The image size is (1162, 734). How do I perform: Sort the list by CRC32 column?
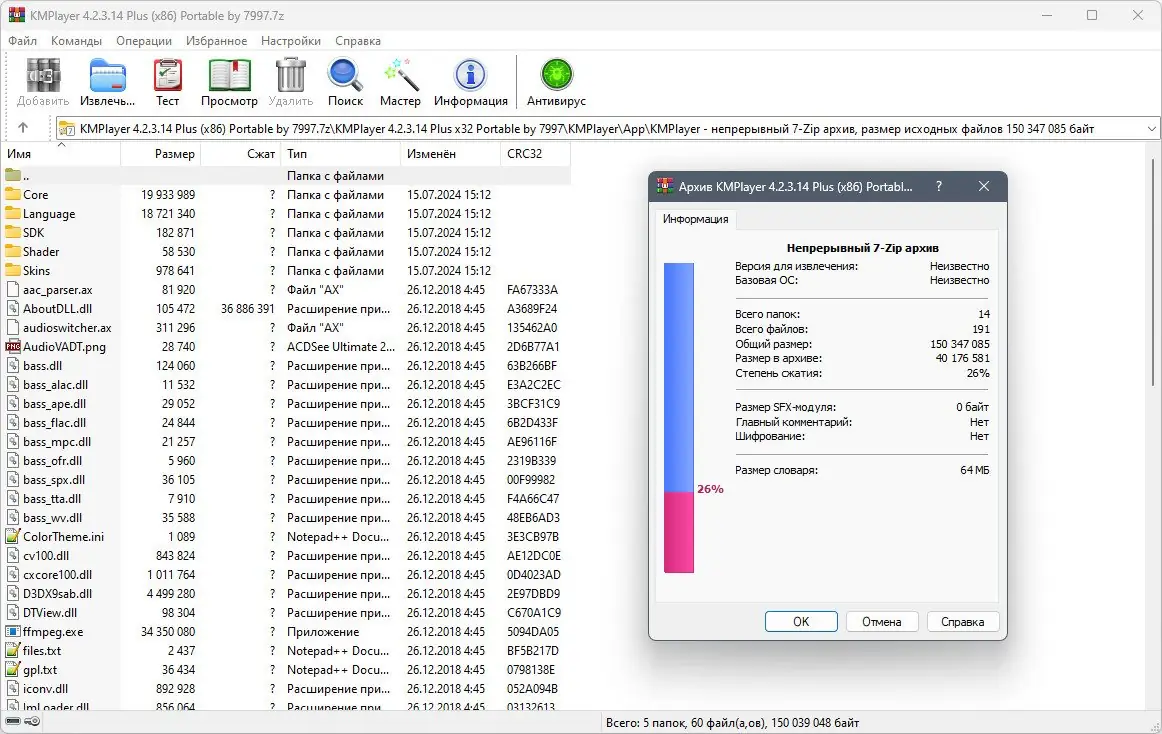coord(536,153)
